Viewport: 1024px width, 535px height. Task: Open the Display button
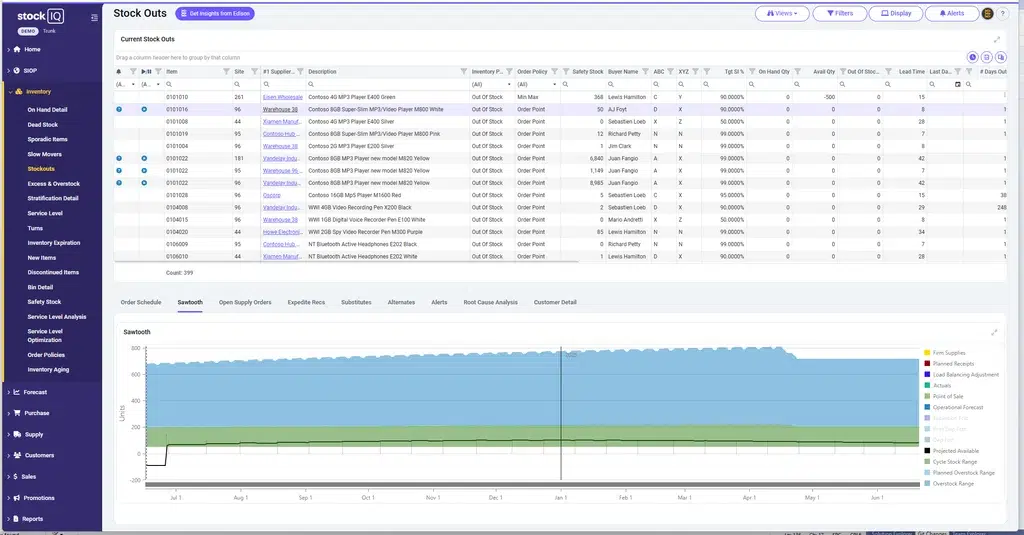[x=896, y=13]
